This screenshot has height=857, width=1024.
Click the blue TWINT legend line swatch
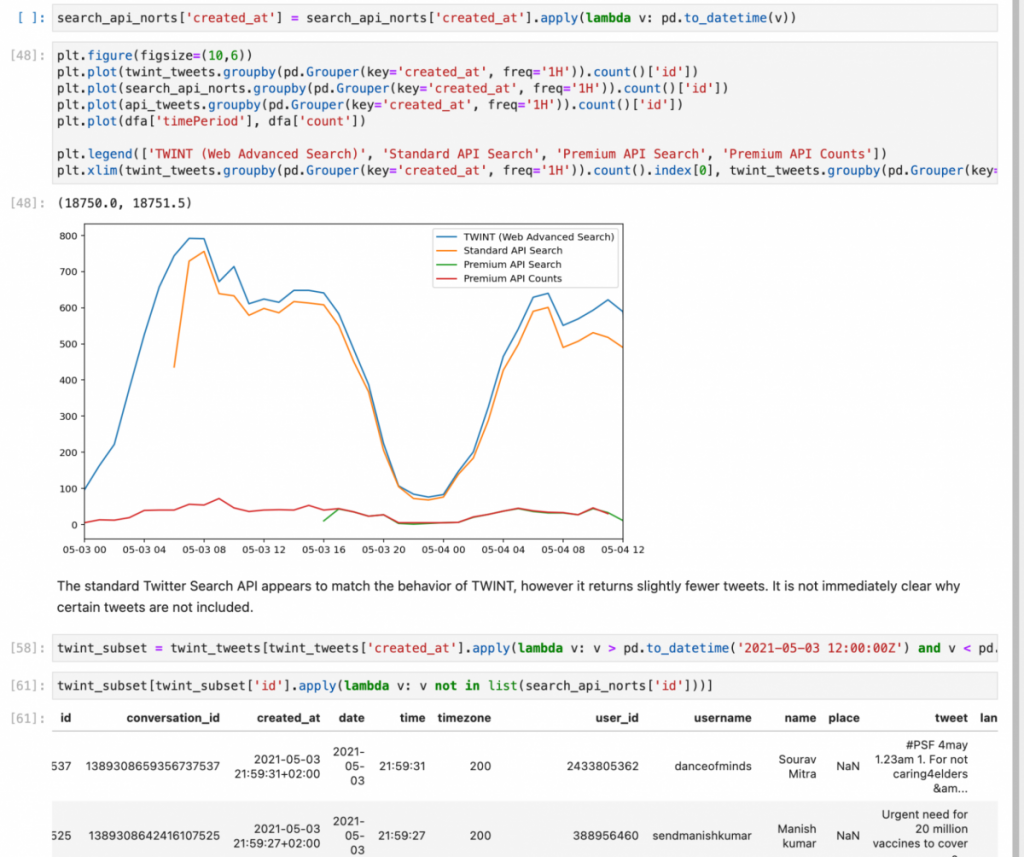click(444, 237)
